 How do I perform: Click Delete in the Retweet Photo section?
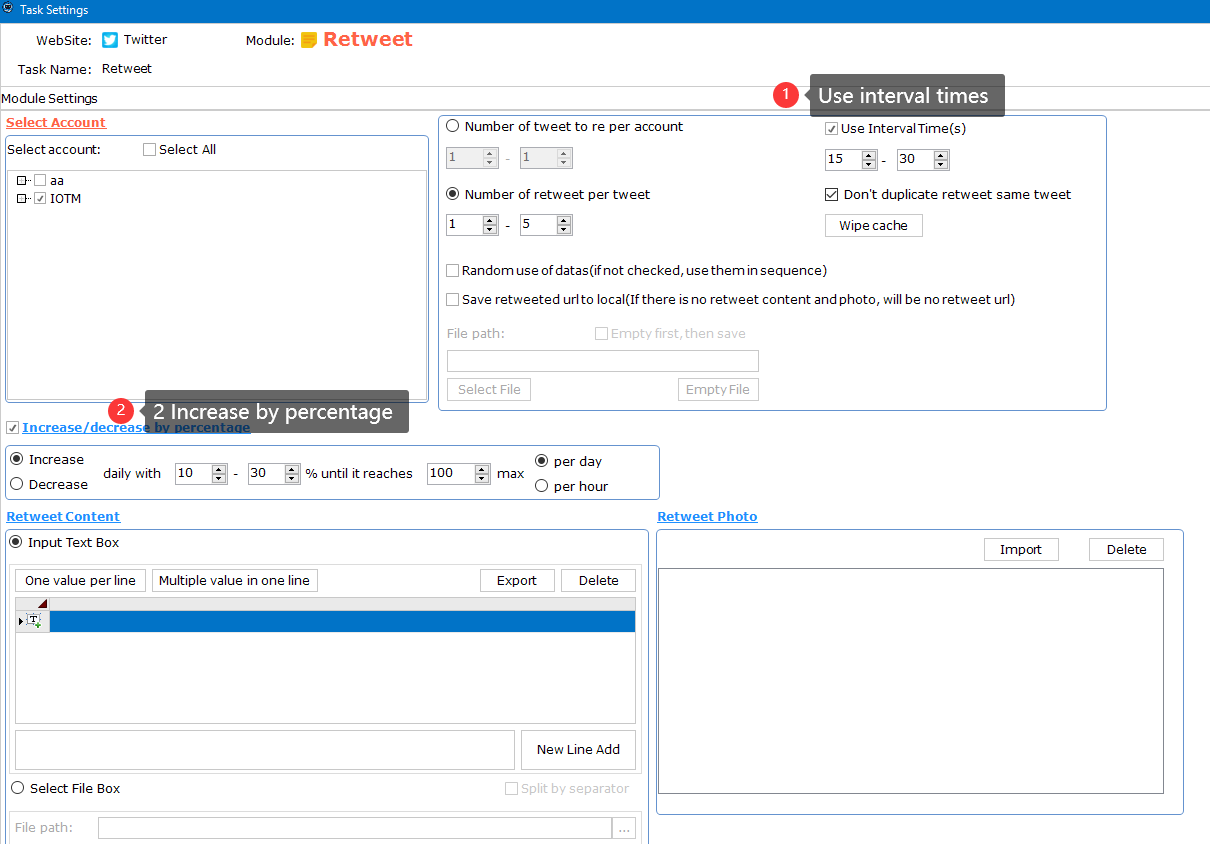[x=1126, y=549]
